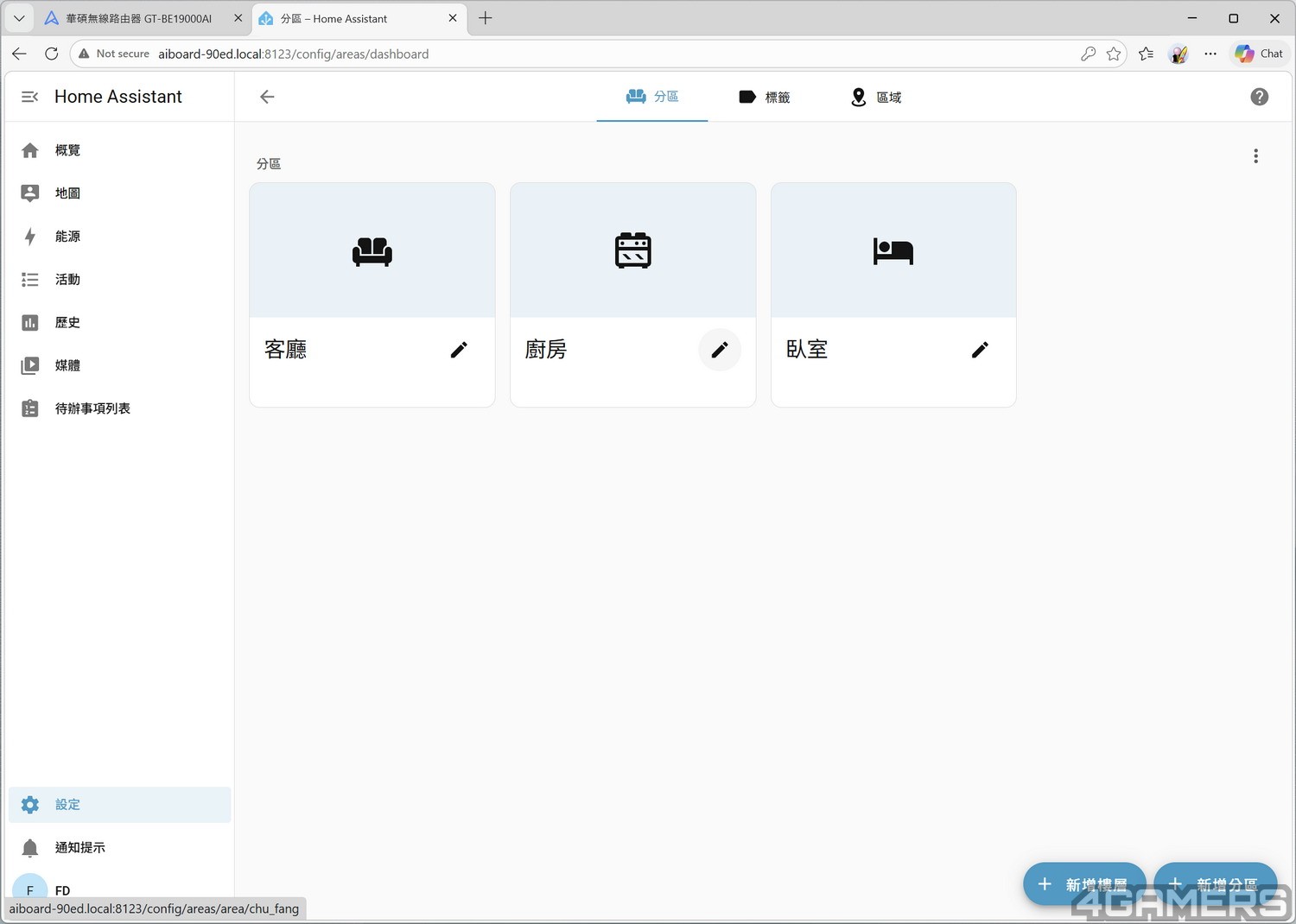Open the help question mark icon
Viewport: 1296px width, 924px height.
(1259, 97)
